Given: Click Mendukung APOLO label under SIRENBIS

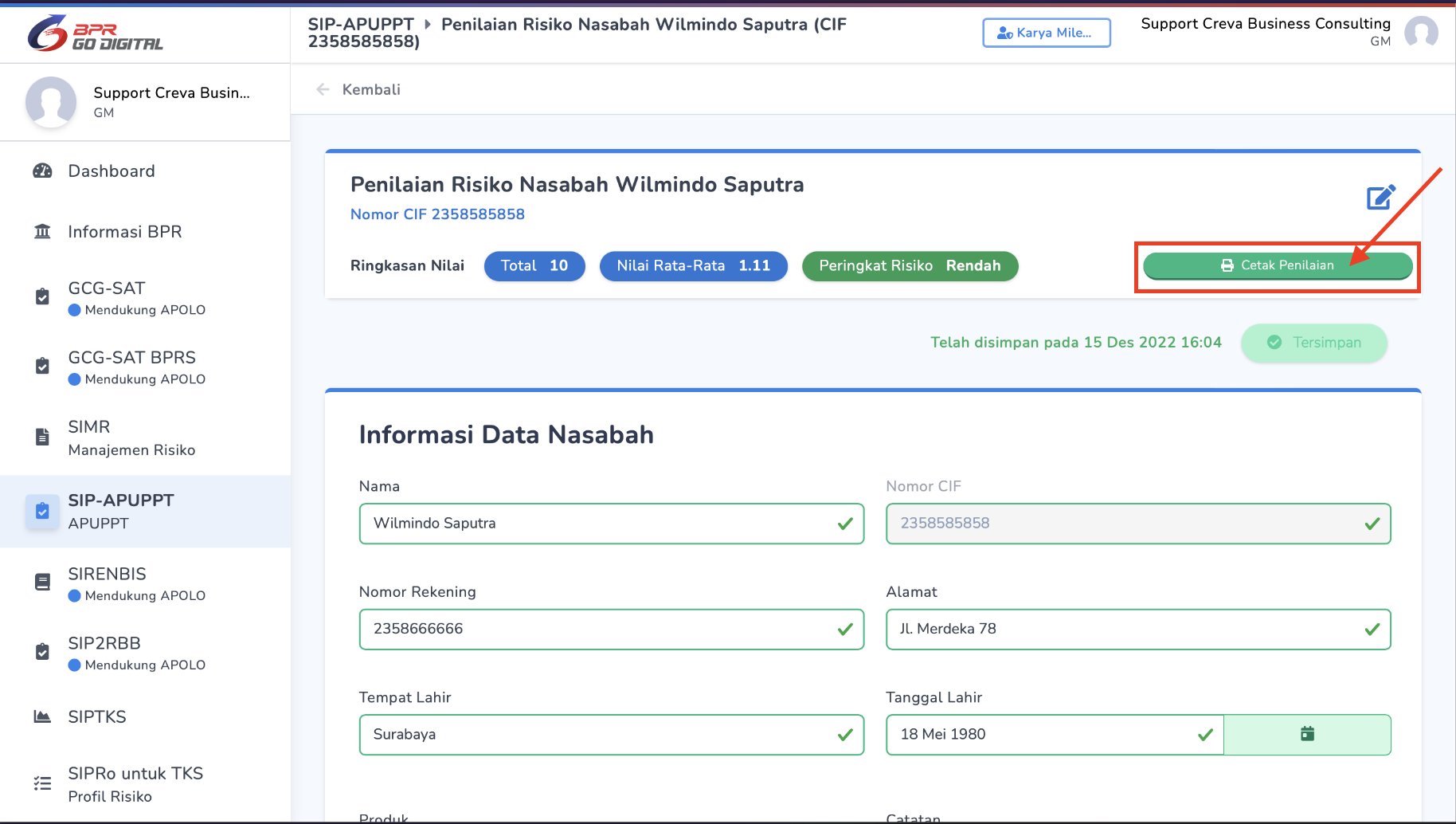Looking at the screenshot, I should coord(145,596).
